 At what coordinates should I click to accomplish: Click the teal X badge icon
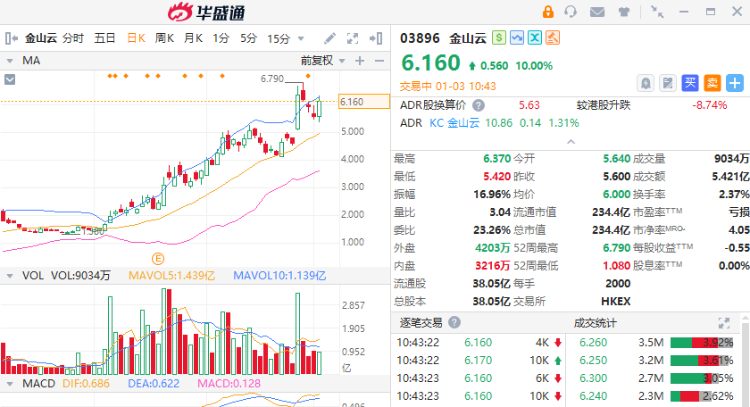(534, 37)
